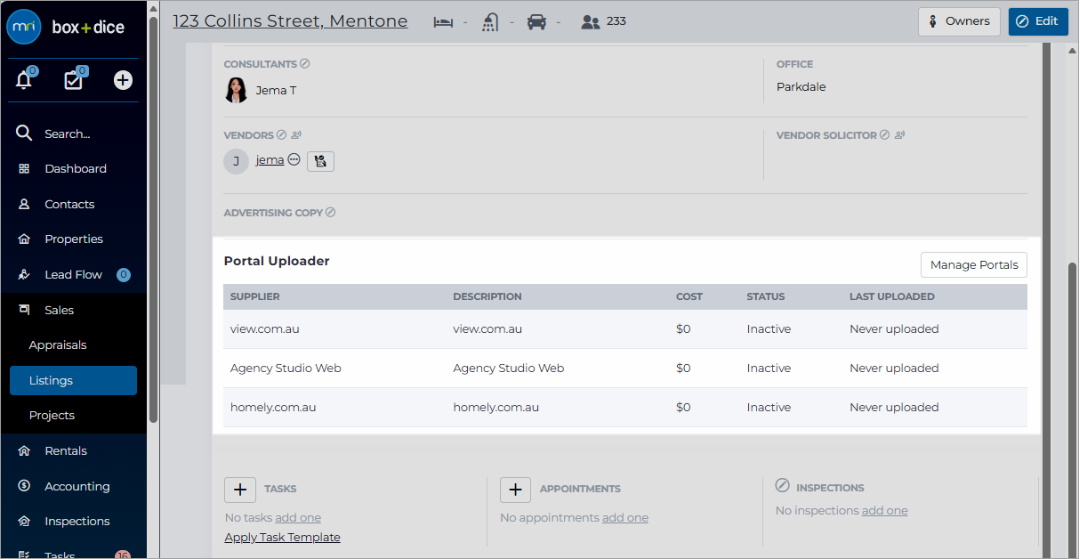This screenshot has width=1080, height=559.
Task: Open the task checklist icon in sidebar
Action: pos(74,80)
